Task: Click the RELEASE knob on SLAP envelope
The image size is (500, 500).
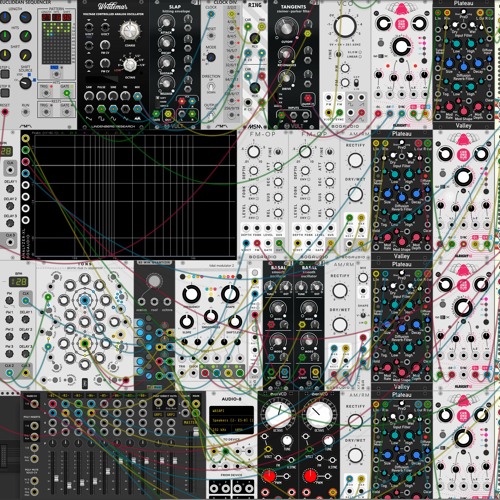Action: 166,83
